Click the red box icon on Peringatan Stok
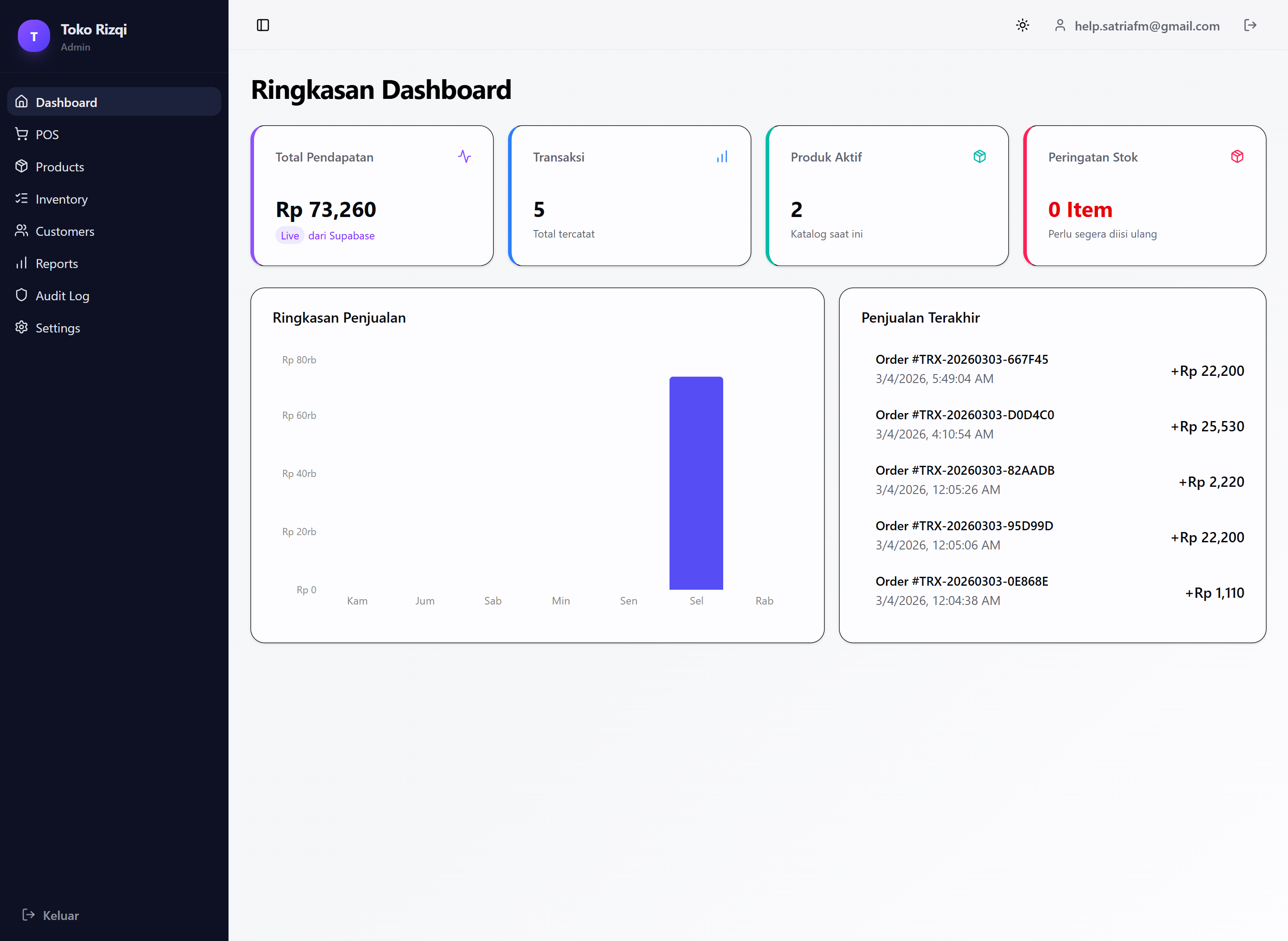1288x941 pixels. 1237,156
